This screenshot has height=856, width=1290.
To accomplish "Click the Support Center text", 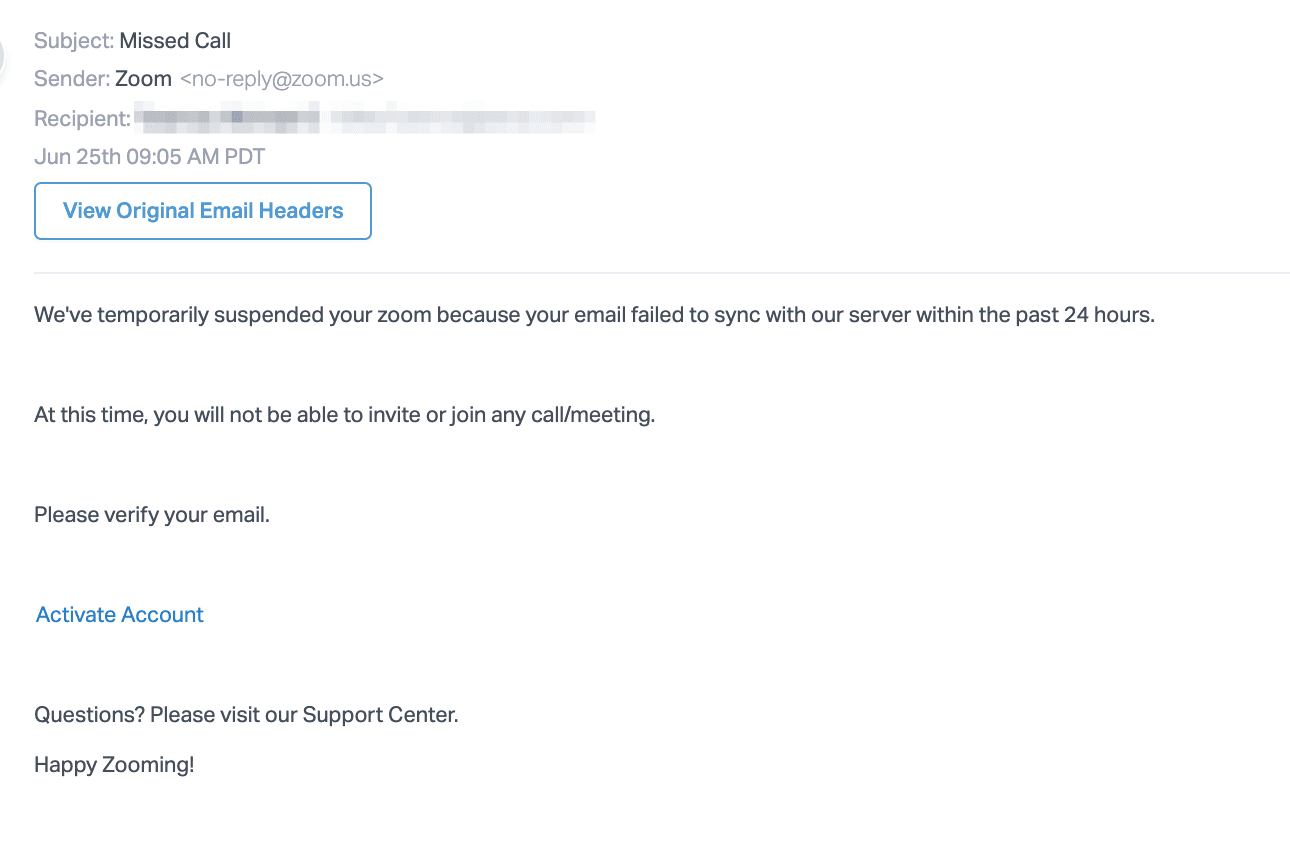I will tap(380, 715).
